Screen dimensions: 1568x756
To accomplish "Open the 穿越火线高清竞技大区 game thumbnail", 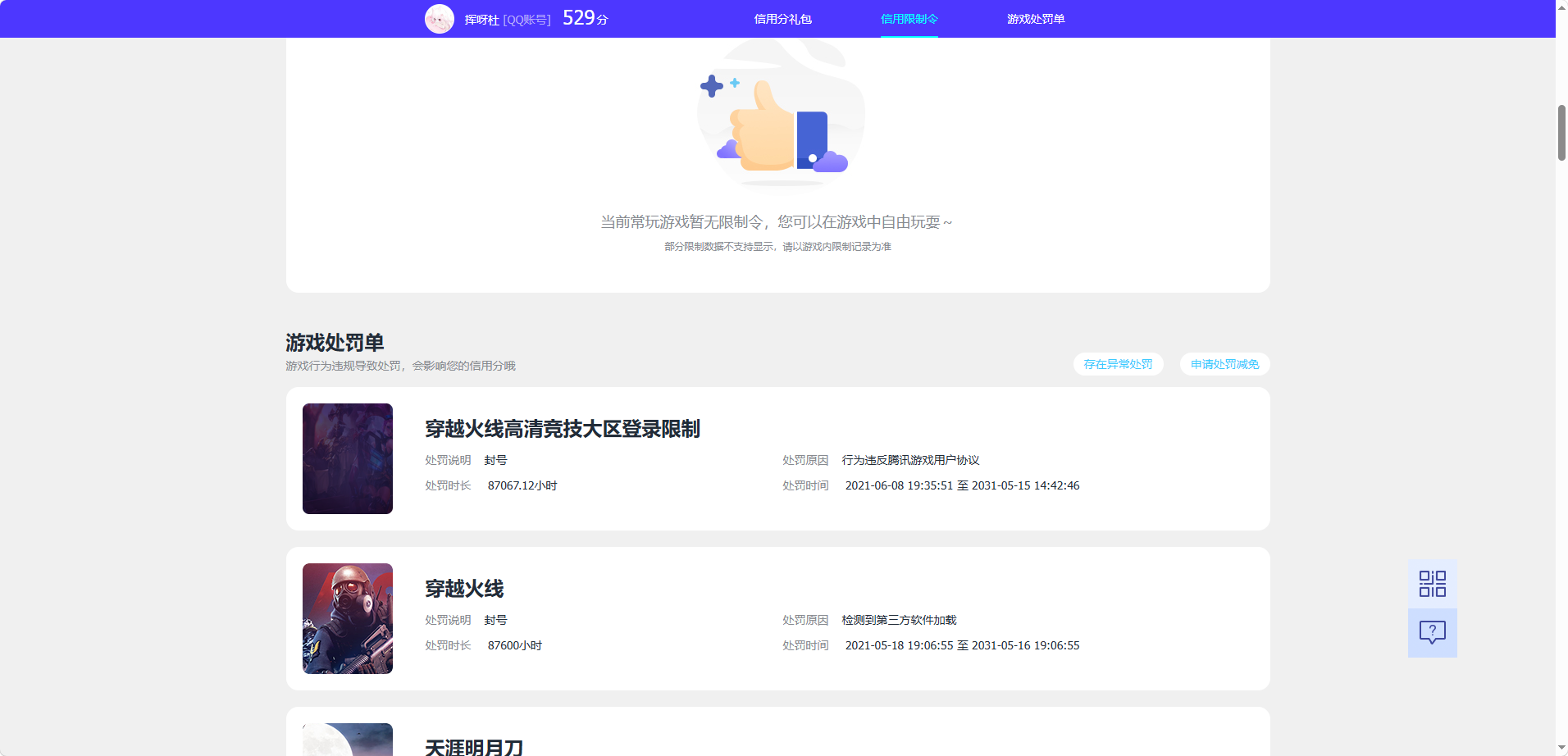I will [348, 458].
